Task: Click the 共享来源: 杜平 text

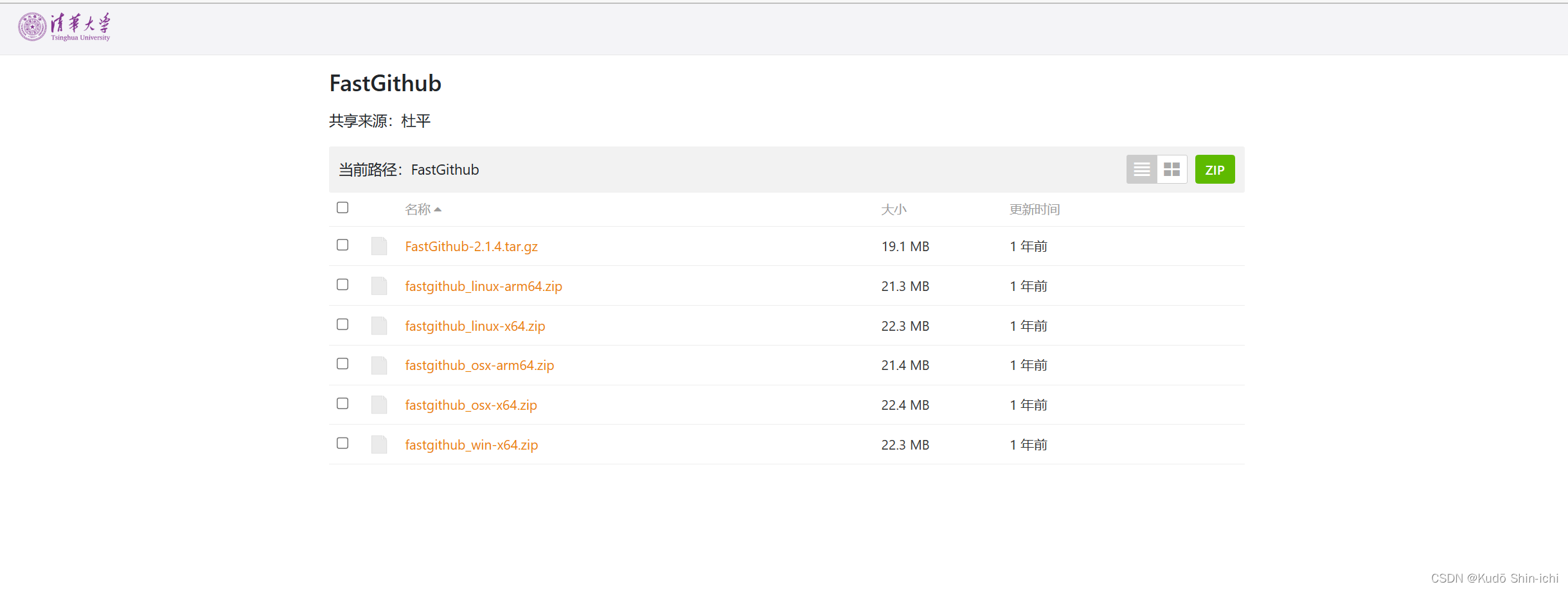Action: click(x=380, y=121)
